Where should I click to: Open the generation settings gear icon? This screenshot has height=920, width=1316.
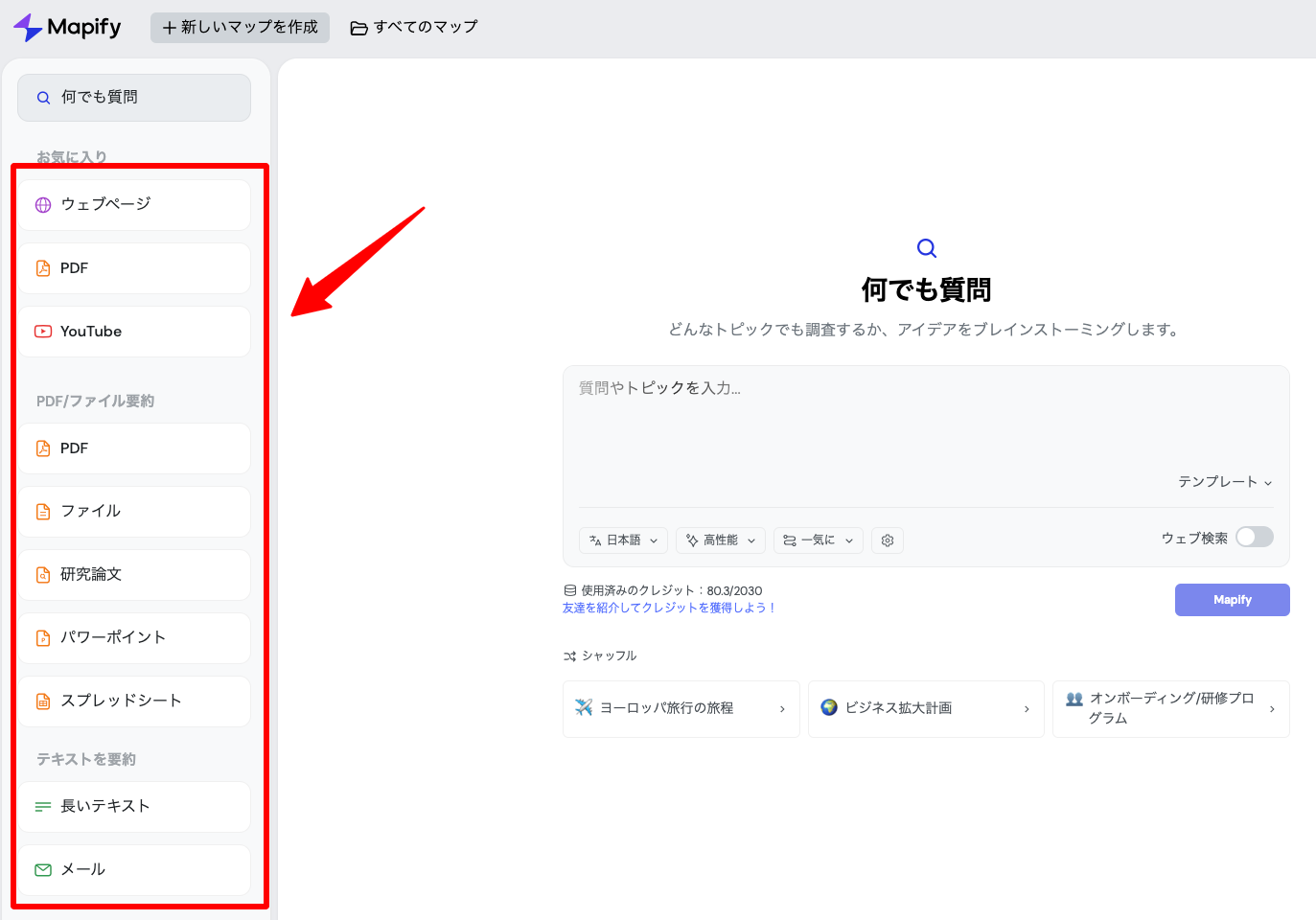887,540
